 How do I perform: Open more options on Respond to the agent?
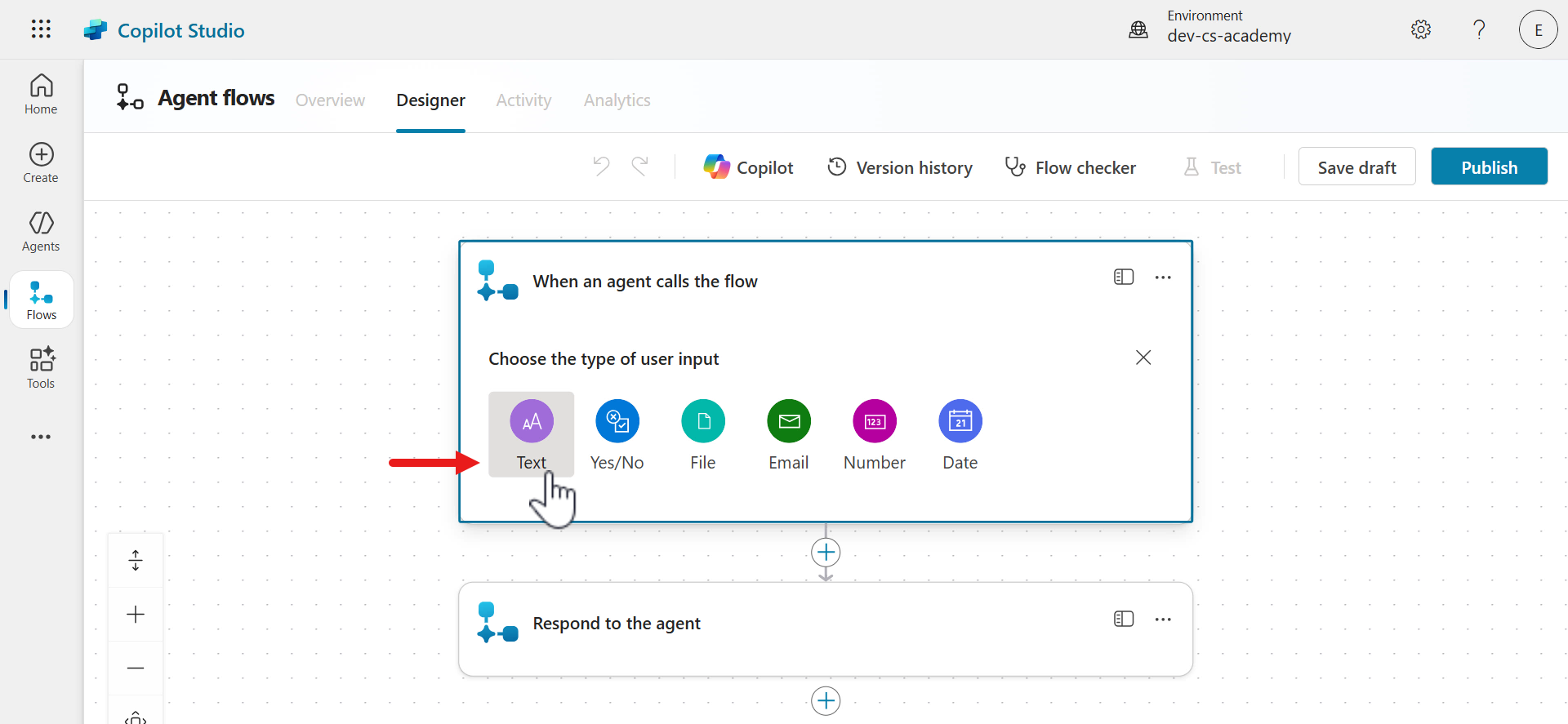coord(1163,620)
